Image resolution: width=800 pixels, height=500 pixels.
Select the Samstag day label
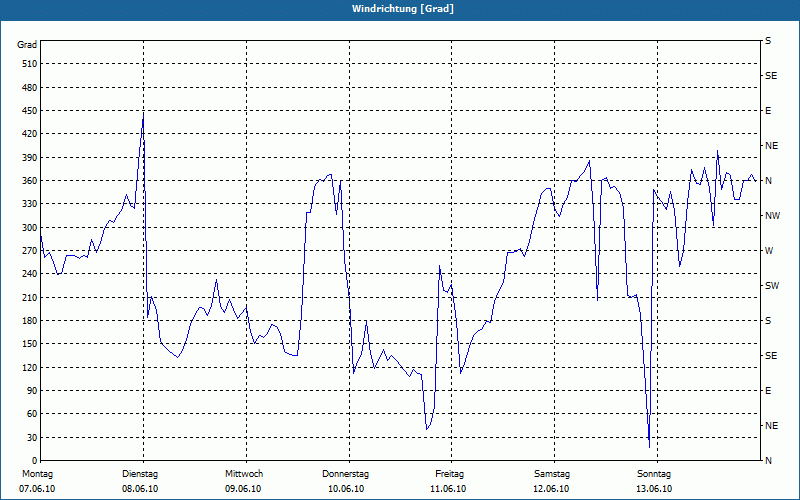pos(552,474)
